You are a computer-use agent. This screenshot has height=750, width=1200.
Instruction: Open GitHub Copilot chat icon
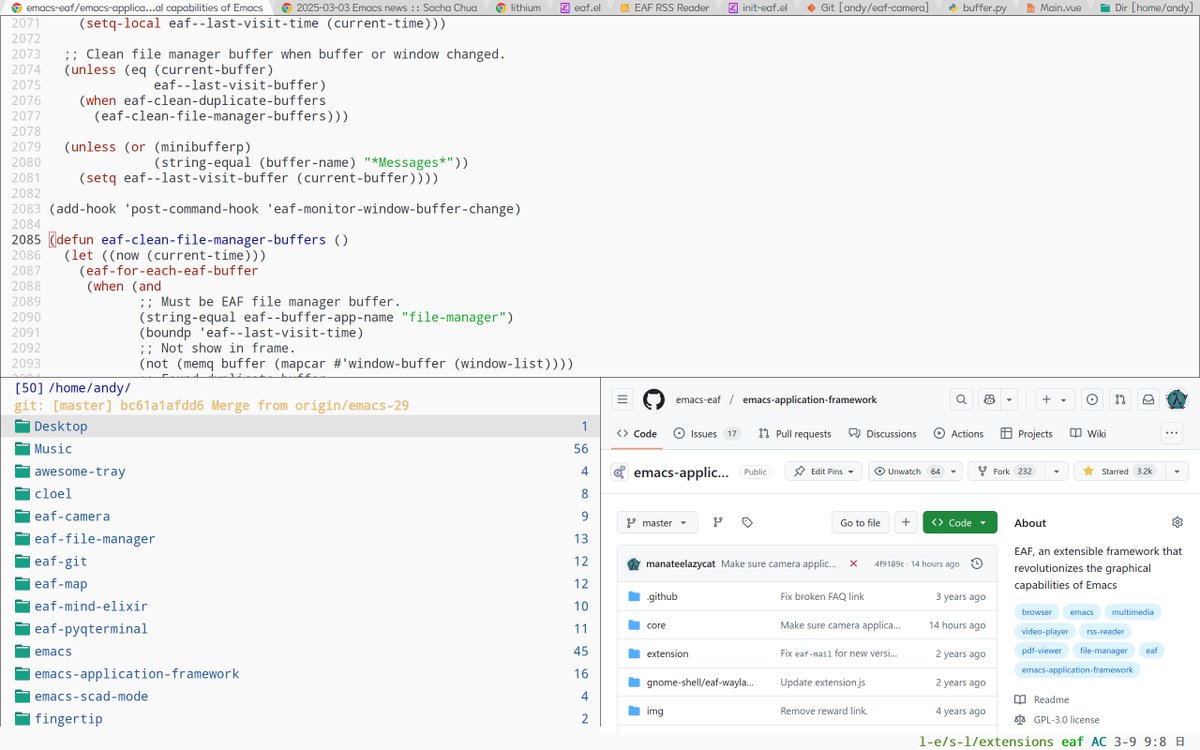click(x=990, y=400)
